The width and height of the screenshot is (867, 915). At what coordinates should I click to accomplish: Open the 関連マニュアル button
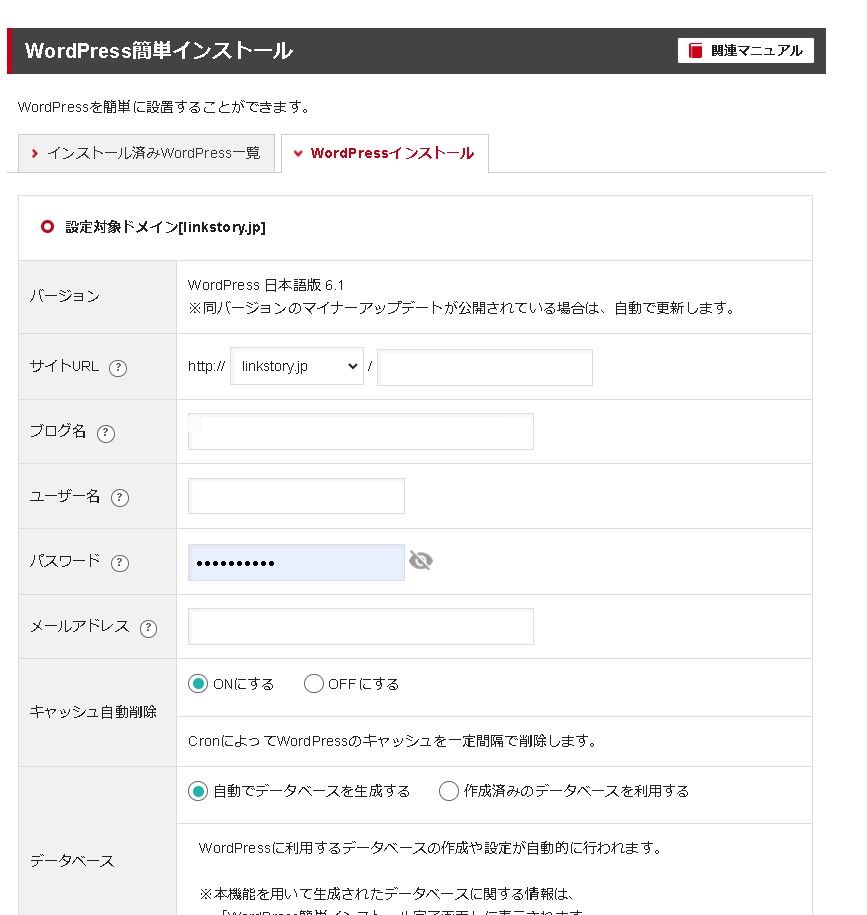746,51
